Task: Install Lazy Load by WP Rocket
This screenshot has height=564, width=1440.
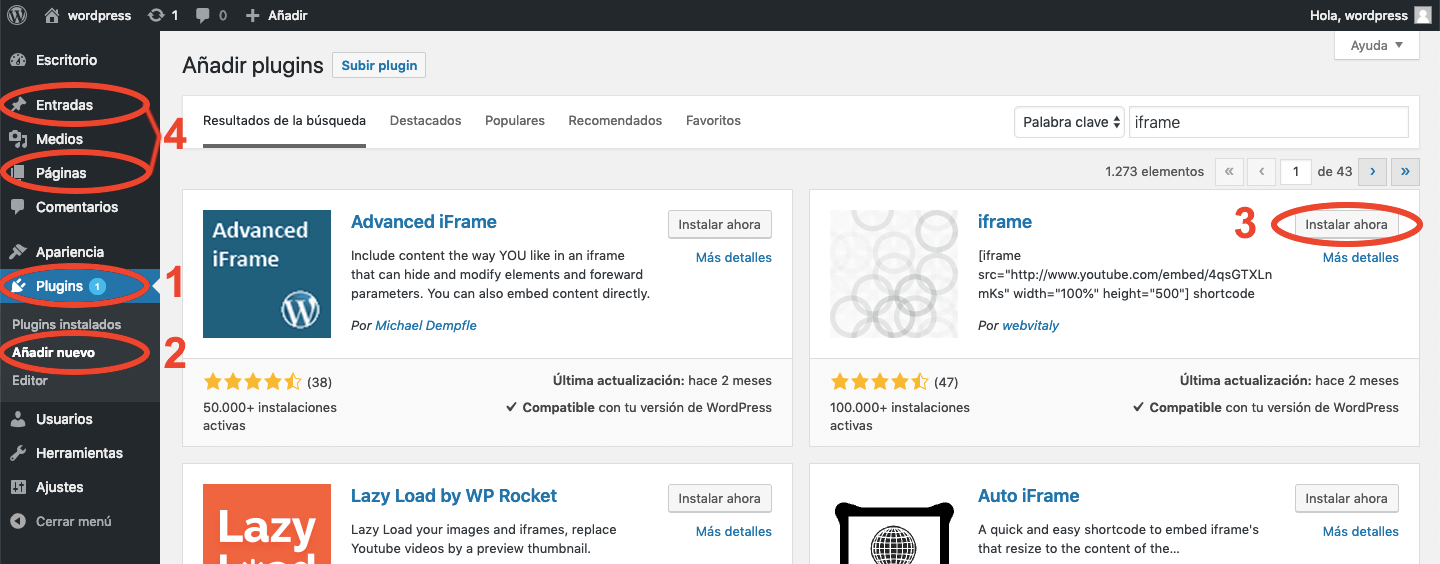Action: (x=719, y=499)
